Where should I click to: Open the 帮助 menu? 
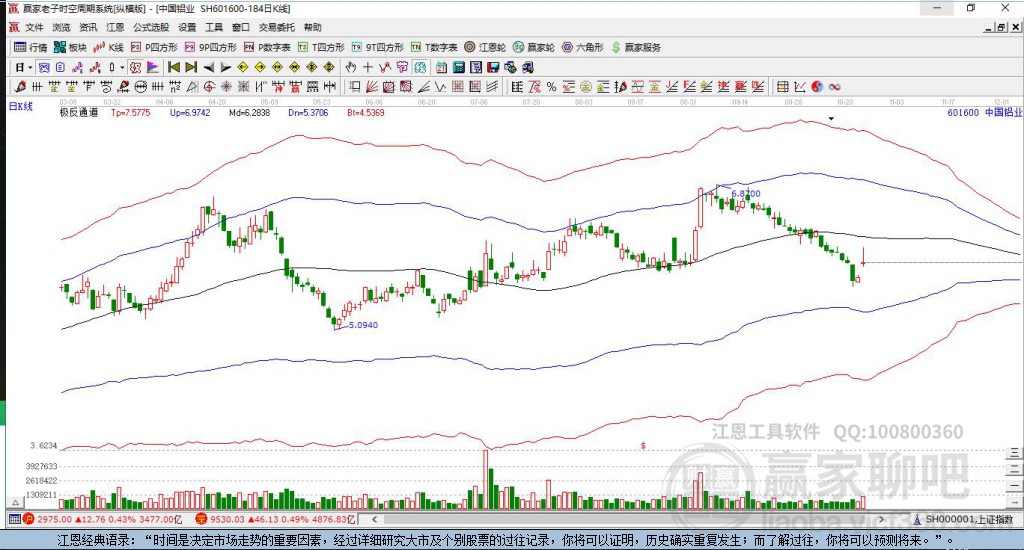[313, 27]
